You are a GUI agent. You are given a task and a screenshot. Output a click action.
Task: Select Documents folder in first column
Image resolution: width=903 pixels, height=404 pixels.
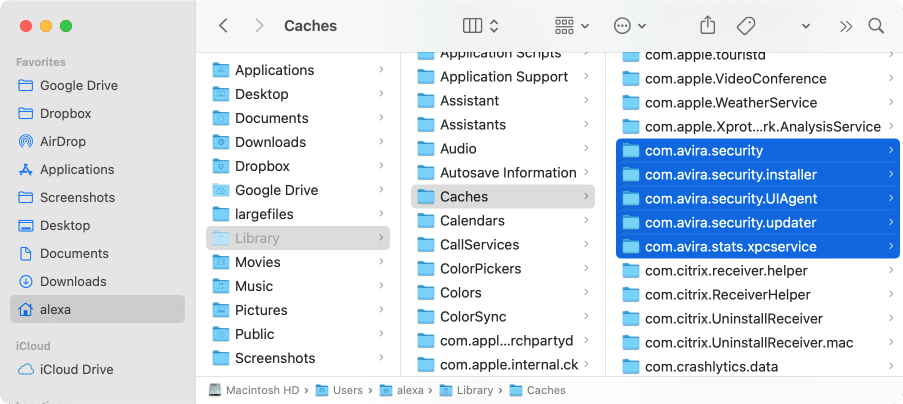pos(298,118)
